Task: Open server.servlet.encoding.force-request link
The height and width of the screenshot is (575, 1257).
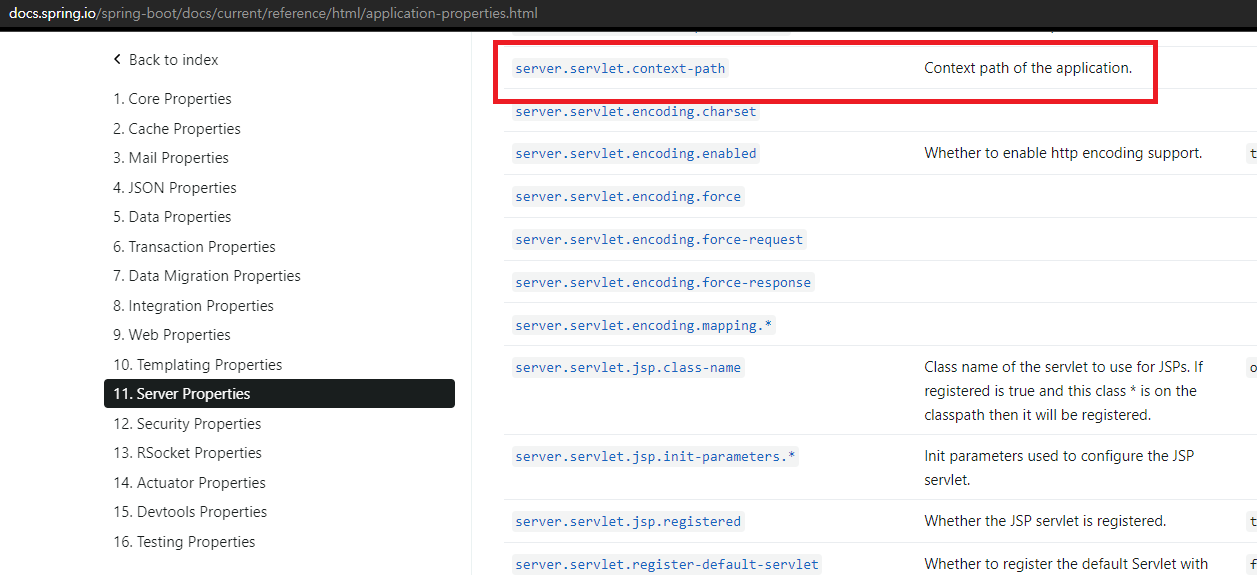Action: click(659, 240)
